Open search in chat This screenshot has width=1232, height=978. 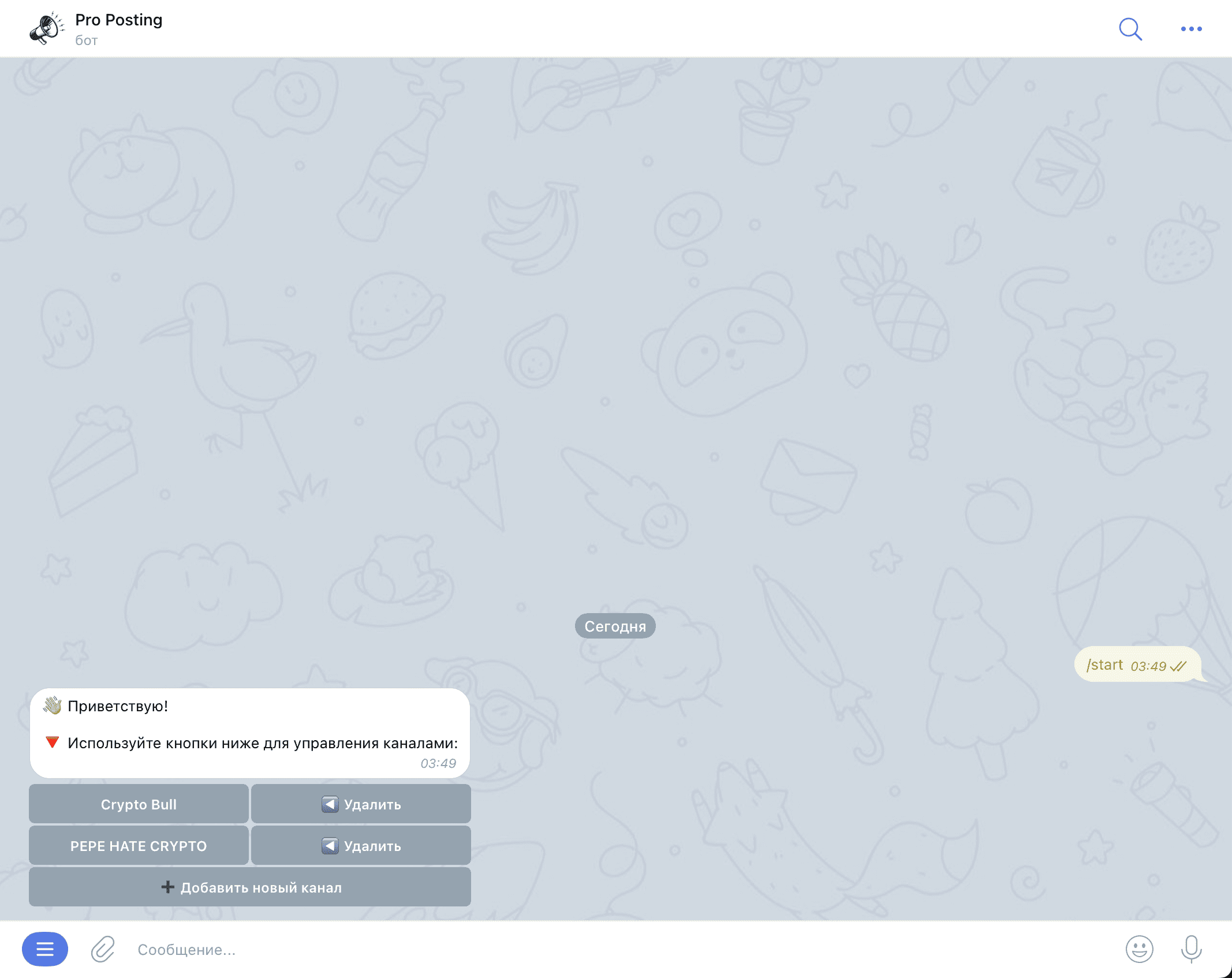pyautogui.click(x=1130, y=29)
